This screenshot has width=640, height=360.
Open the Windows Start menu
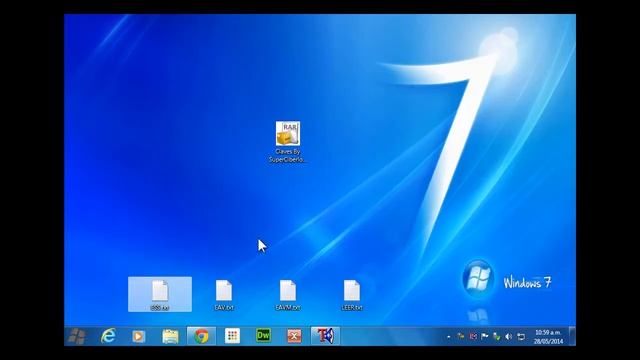(x=77, y=336)
